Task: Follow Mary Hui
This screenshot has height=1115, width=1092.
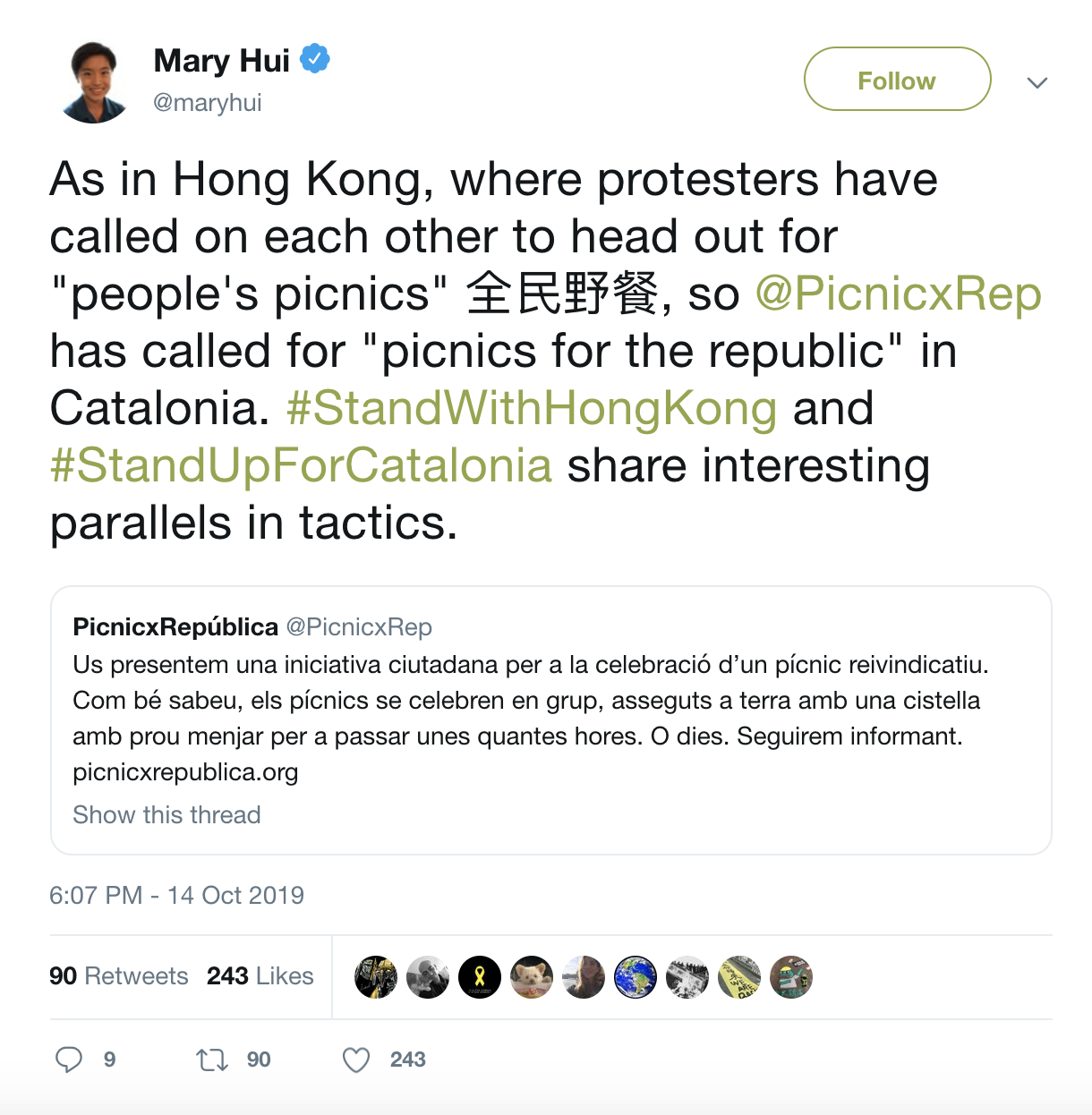Action: (x=897, y=80)
